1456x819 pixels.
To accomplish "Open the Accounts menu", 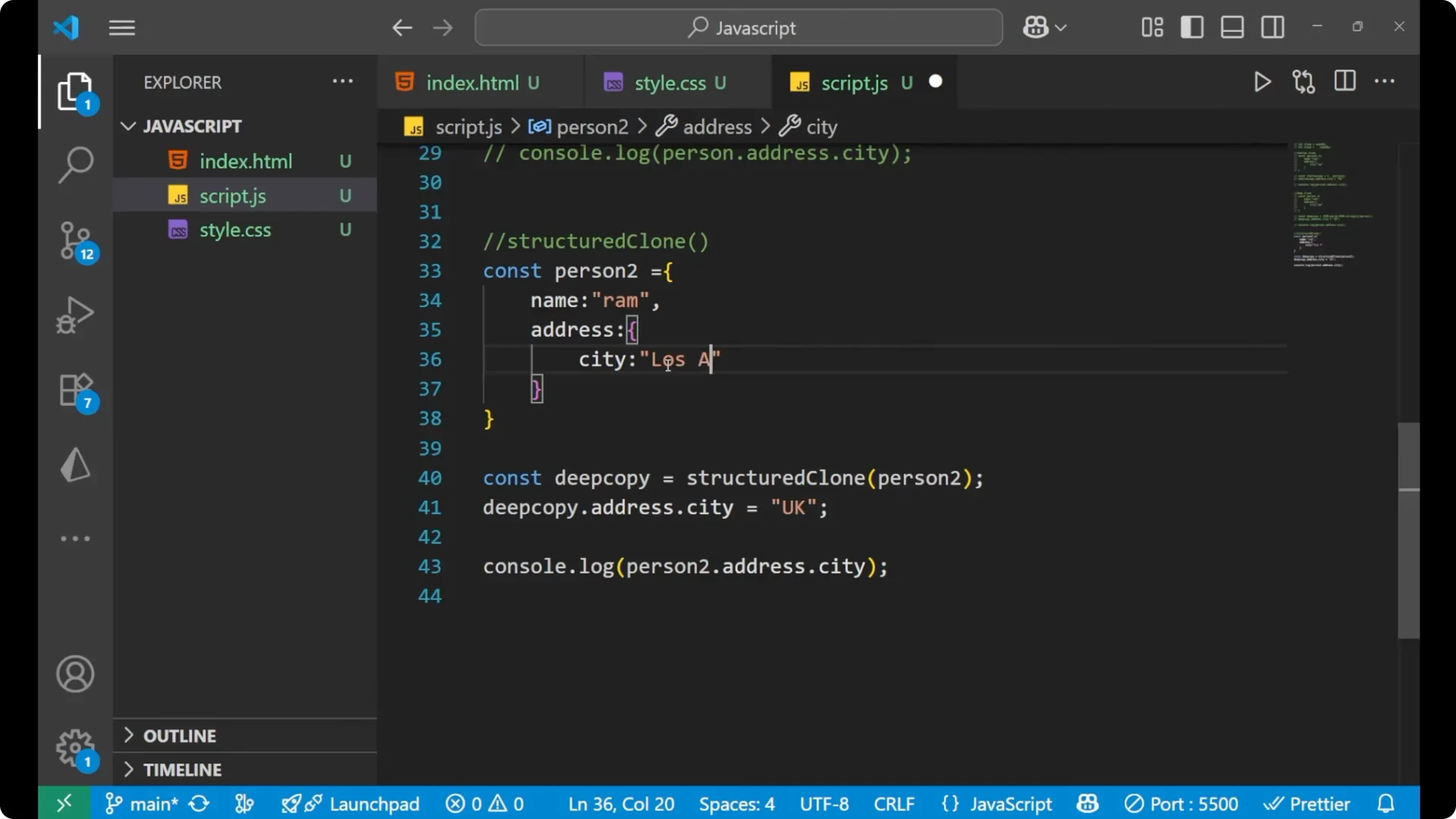I will click(75, 674).
